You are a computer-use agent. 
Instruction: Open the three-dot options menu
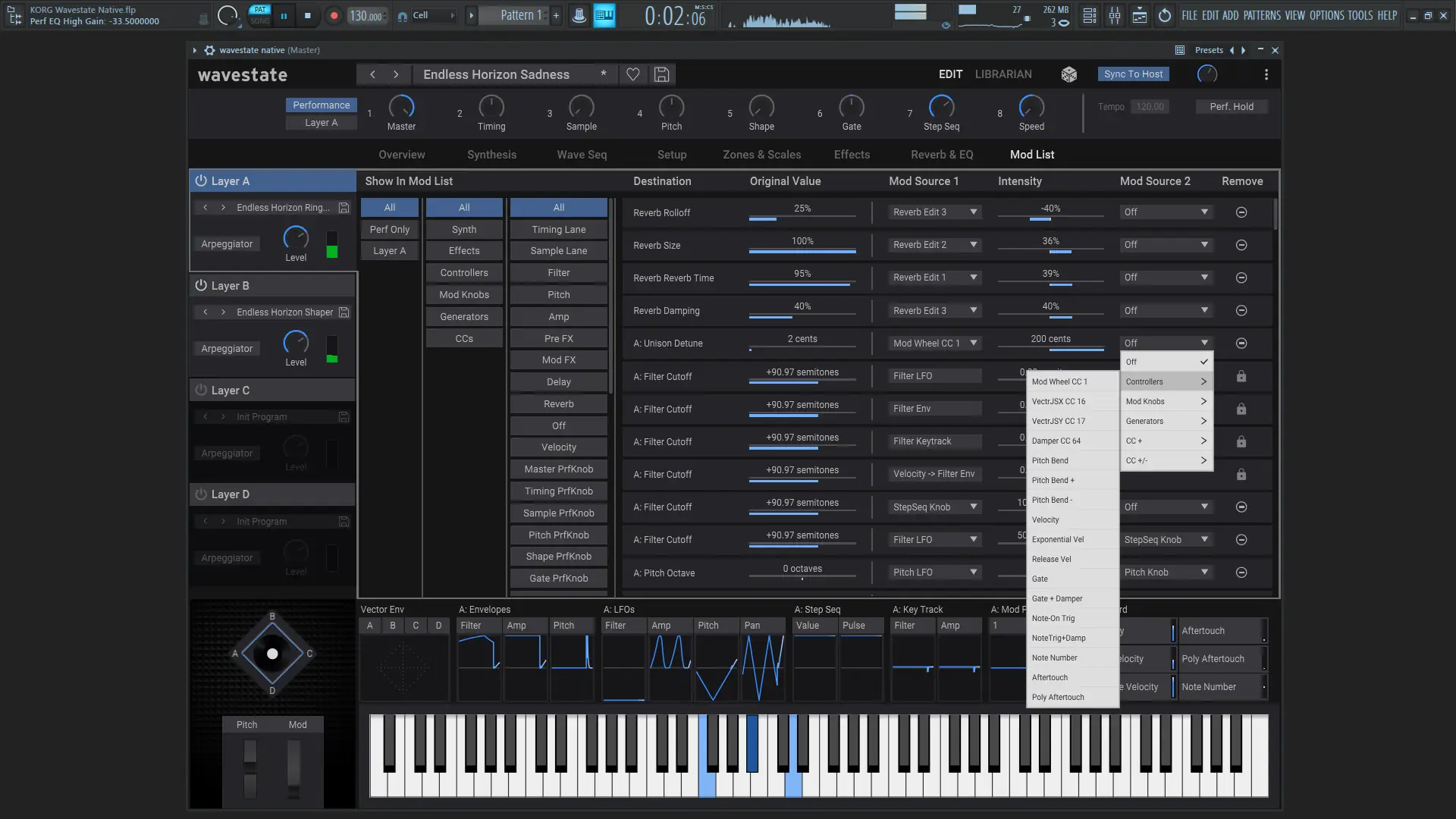click(x=1266, y=74)
